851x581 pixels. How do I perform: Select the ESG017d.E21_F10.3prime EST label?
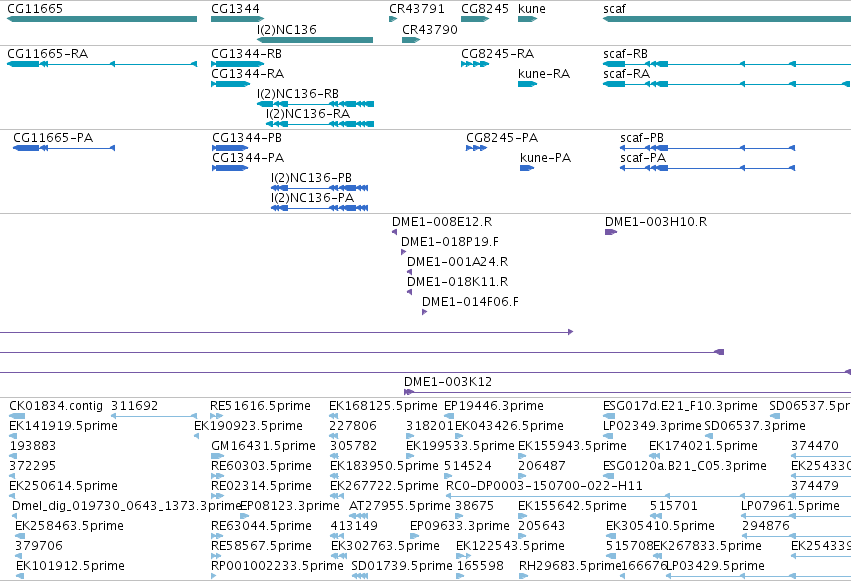click(x=680, y=406)
